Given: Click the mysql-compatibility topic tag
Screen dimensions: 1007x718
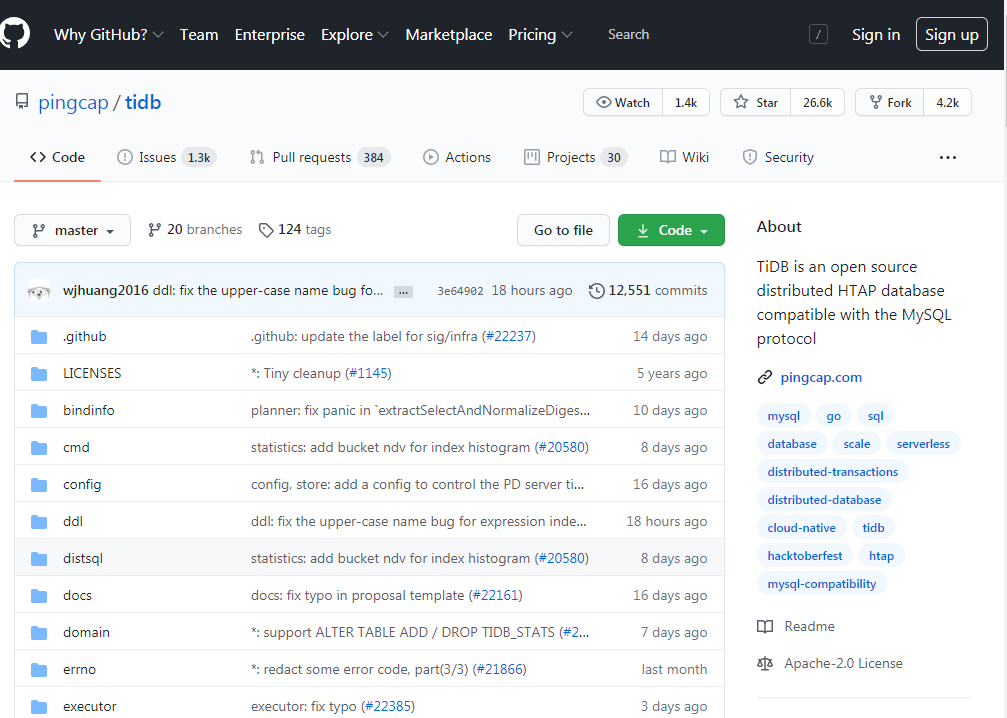Looking at the screenshot, I should (x=821, y=584).
